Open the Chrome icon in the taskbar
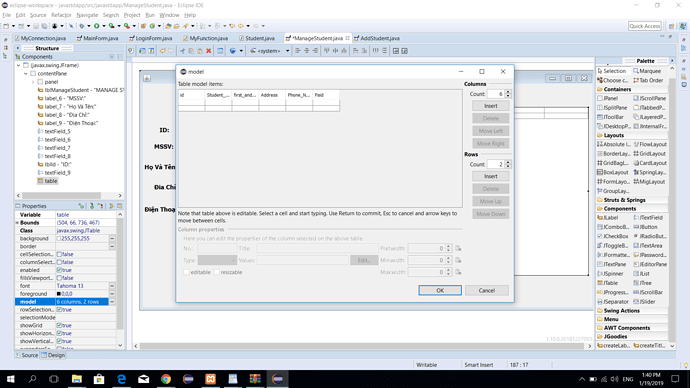The width and height of the screenshot is (690, 388). click(166, 379)
